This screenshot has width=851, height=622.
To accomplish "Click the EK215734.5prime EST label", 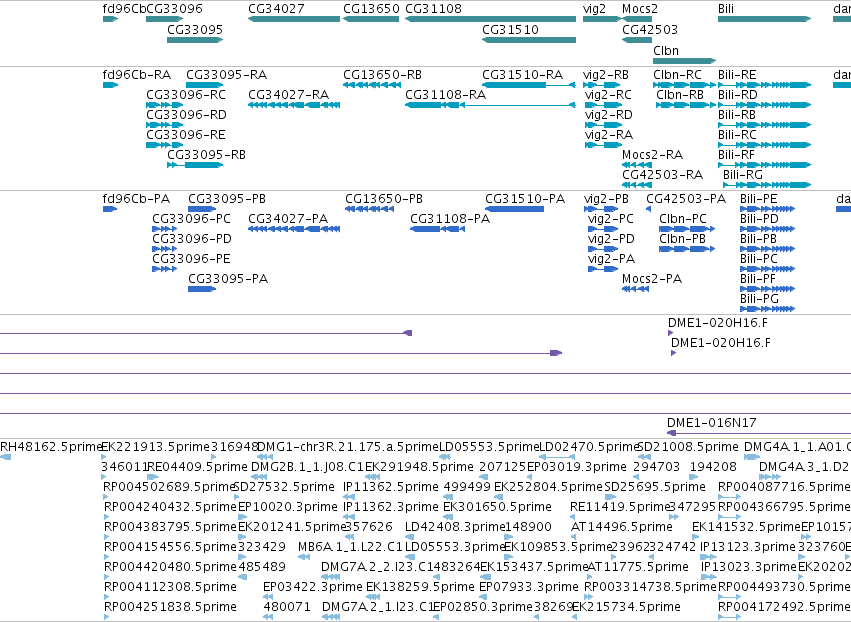I will [x=626, y=607].
